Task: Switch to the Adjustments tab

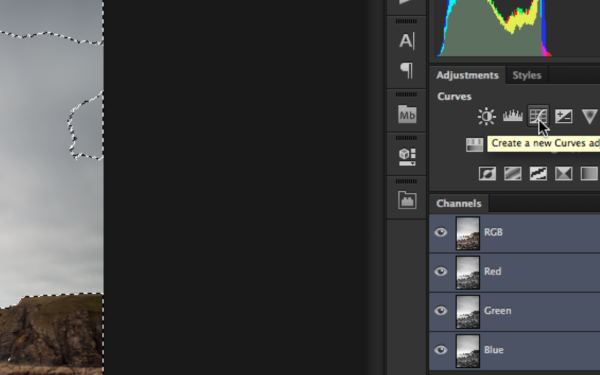Action: tap(467, 75)
